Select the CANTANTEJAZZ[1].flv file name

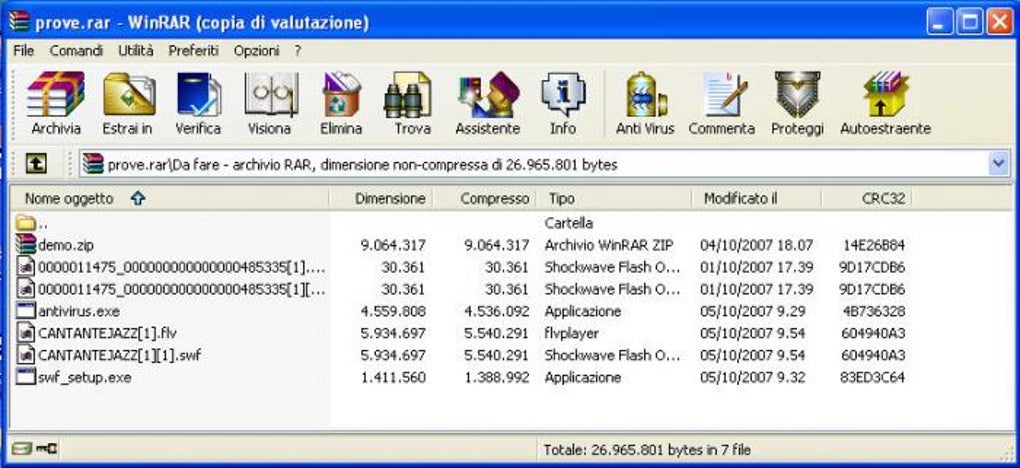coord(107,333)
